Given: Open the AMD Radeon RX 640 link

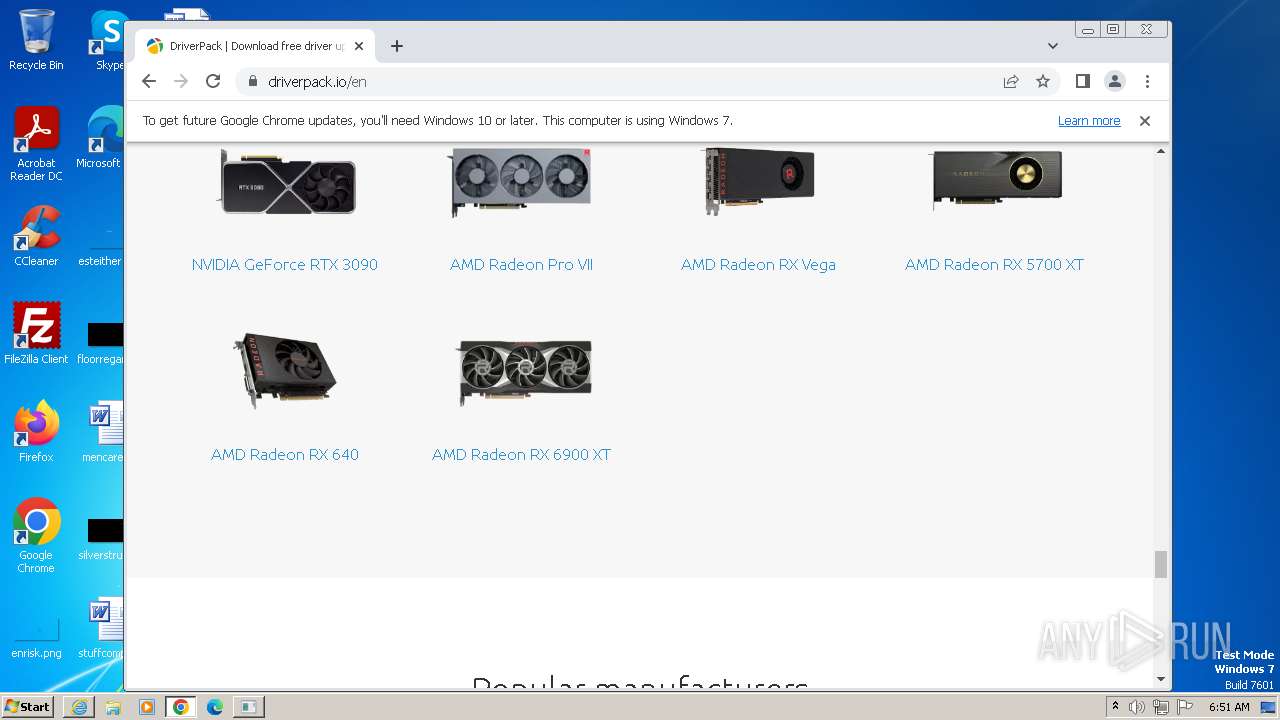Looking at the screenshot, I should point(285,455).
